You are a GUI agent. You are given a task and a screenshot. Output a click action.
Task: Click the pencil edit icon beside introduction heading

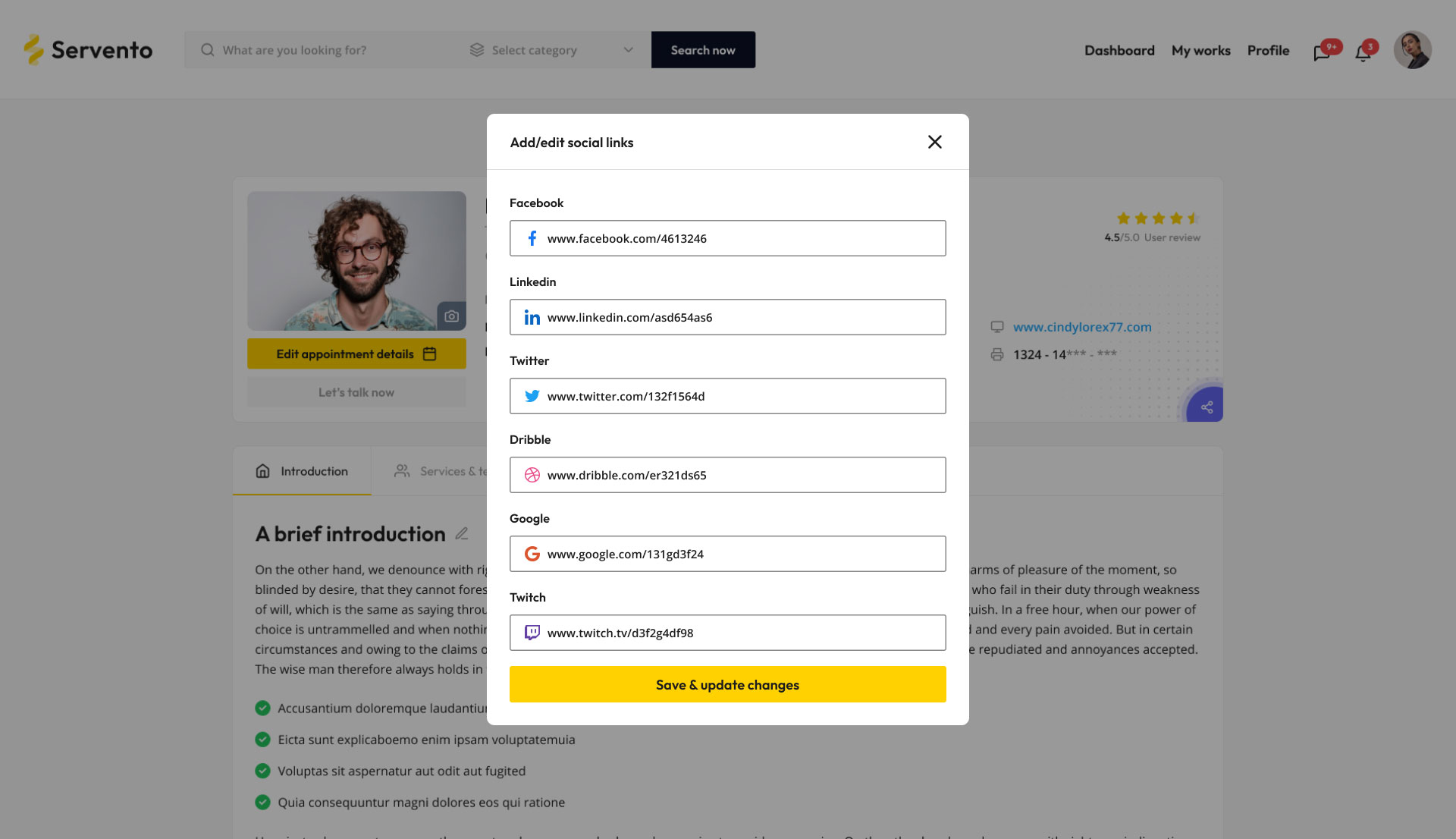coord(462,534)
